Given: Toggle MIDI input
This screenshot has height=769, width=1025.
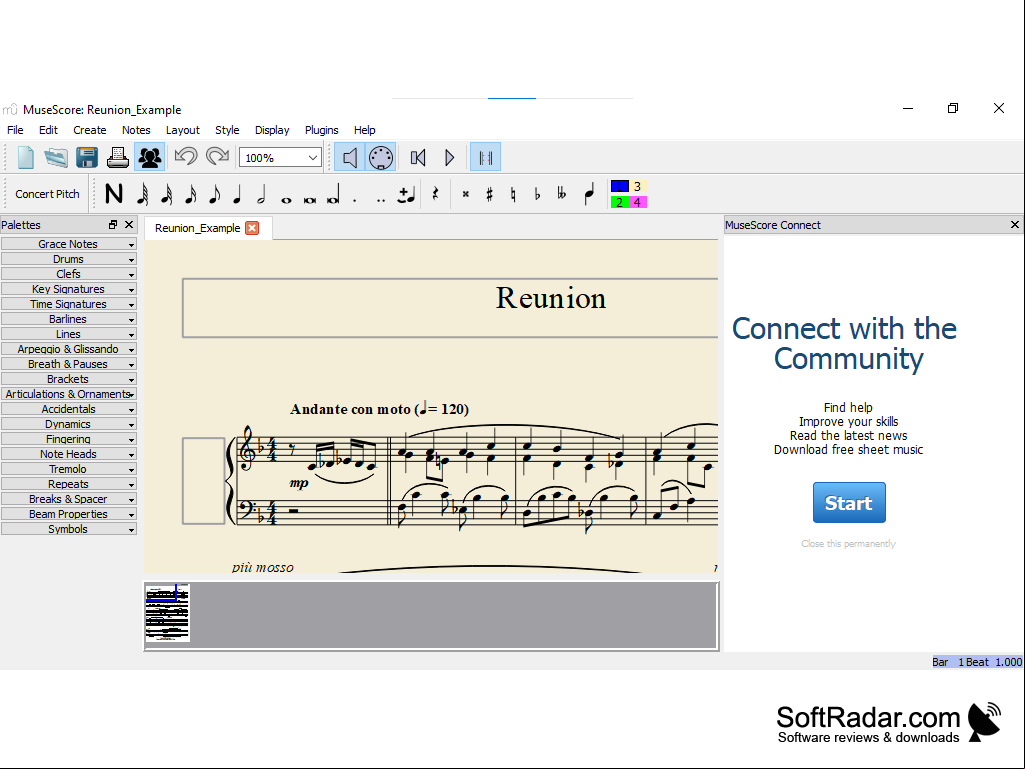Looking at the screenshot, I should pos(380,158).
